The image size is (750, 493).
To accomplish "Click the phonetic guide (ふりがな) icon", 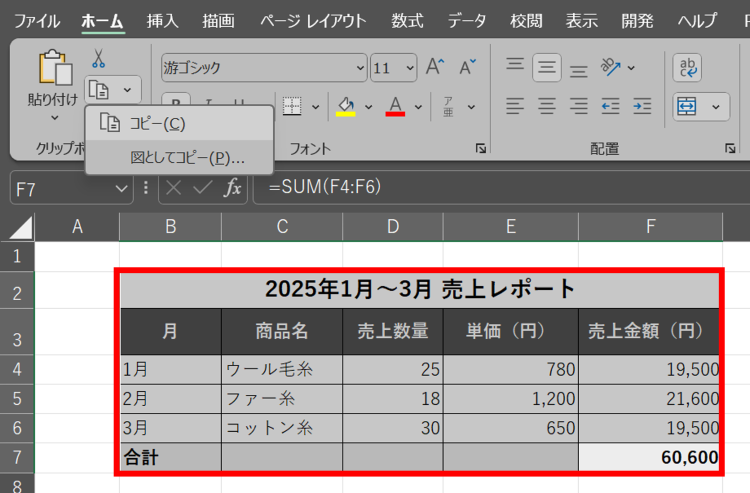I will pyautogui.click(x=448, y=107).
